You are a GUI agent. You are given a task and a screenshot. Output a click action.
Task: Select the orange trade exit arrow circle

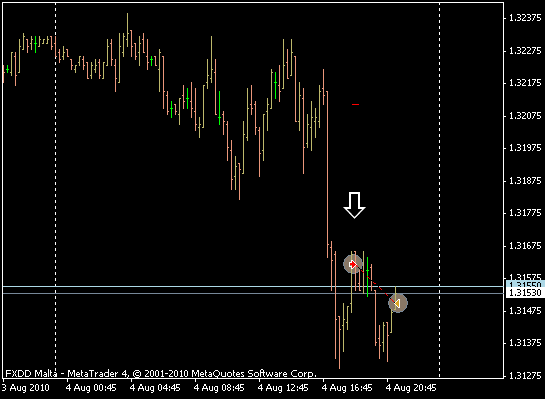(398, 303)
